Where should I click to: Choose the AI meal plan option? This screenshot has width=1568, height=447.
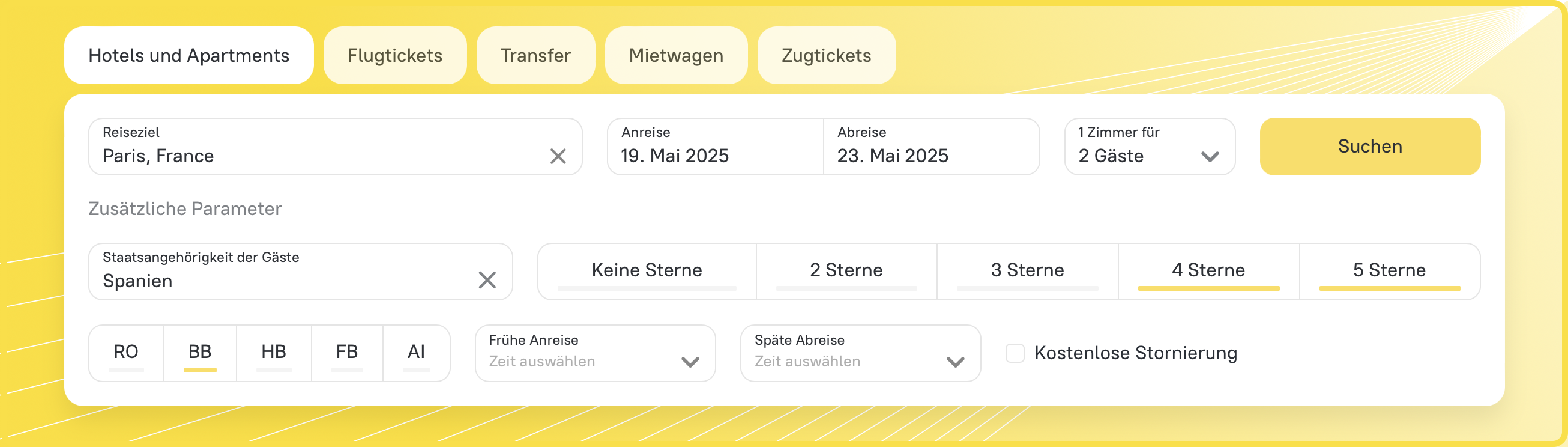[x=417, y=353]
